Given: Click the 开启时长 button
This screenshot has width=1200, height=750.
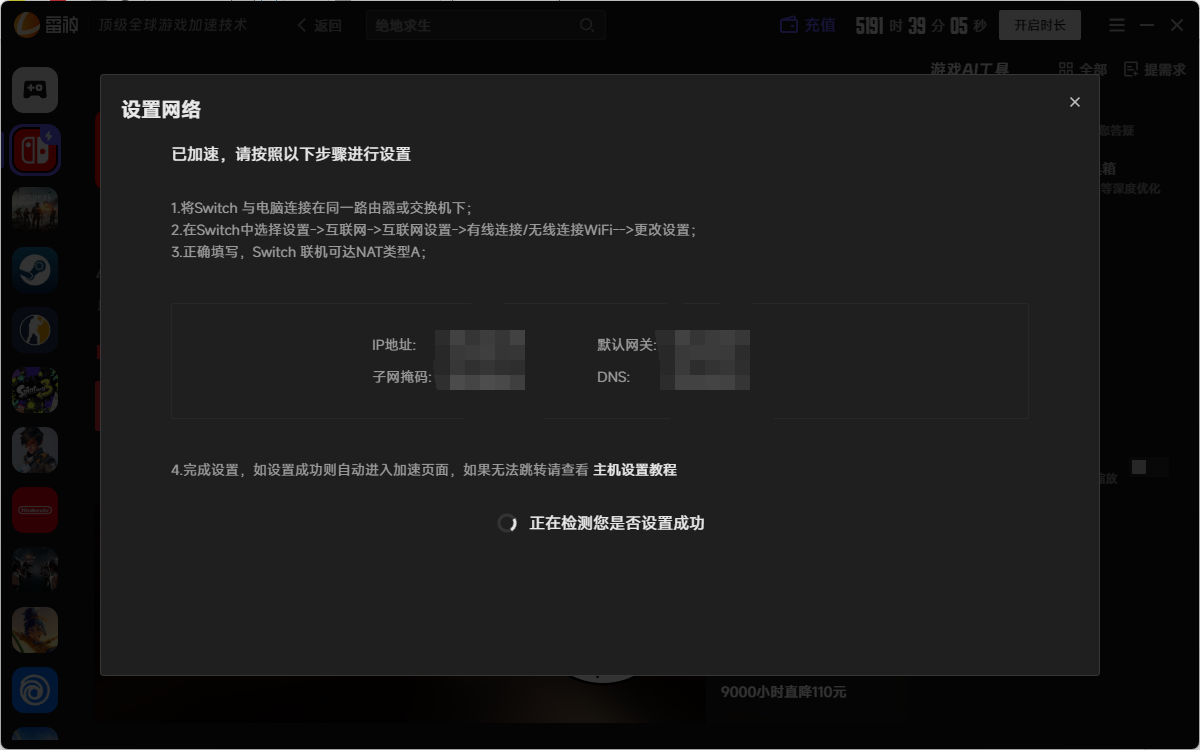Looking at the screenshot, I should tap(1039, 25).
